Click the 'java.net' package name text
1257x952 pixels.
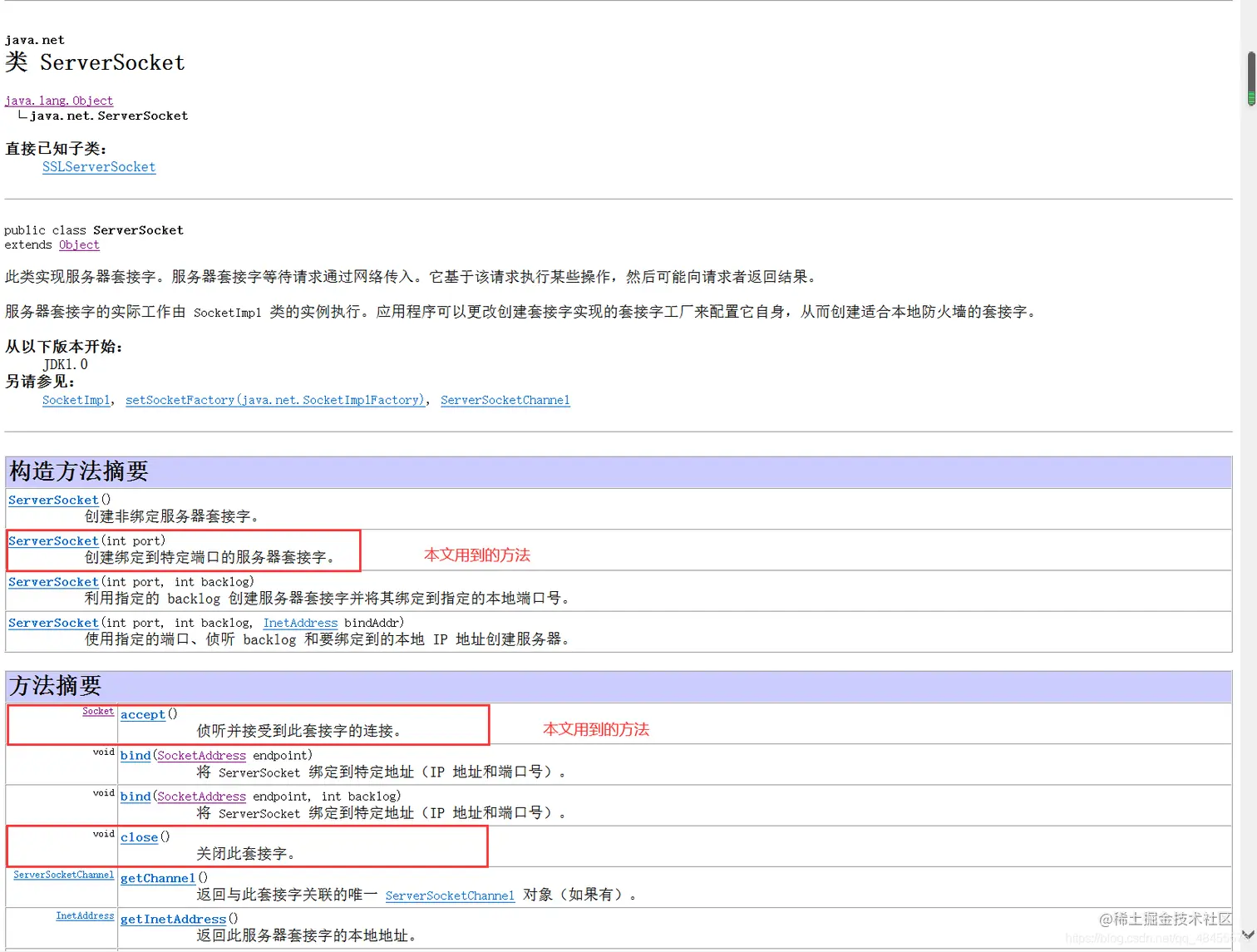pos(35,40)
